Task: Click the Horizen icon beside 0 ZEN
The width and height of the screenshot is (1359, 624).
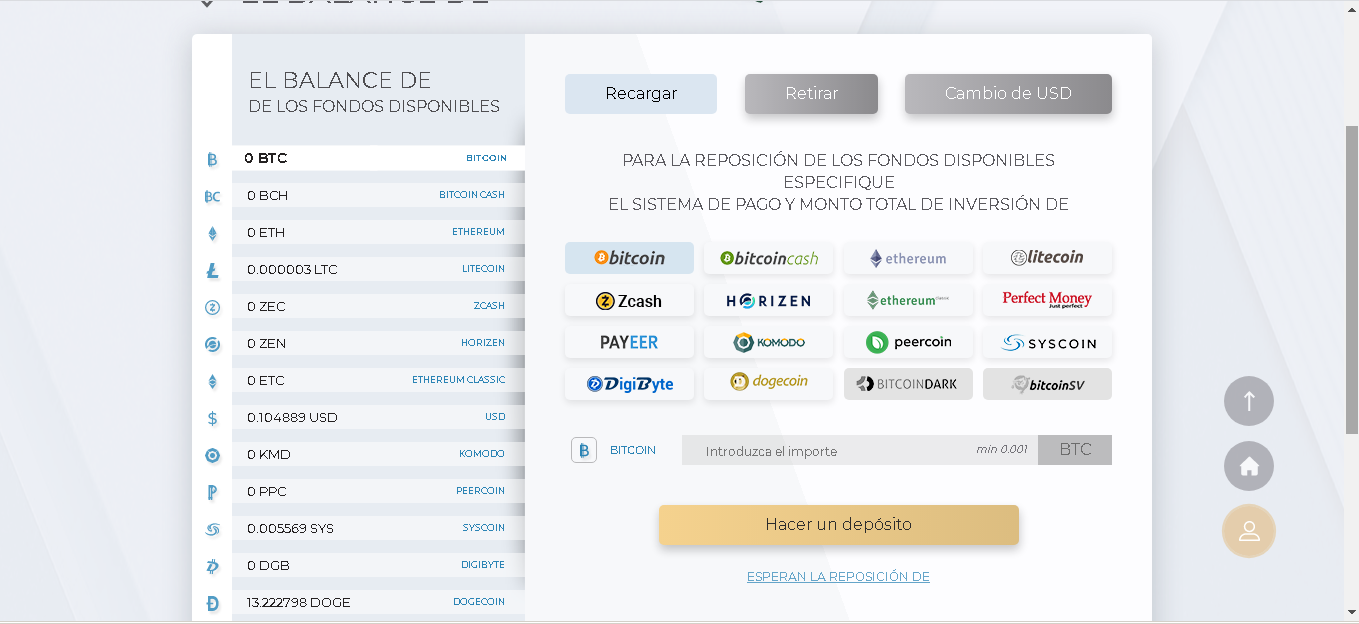Action: click(x=212, y=344)
